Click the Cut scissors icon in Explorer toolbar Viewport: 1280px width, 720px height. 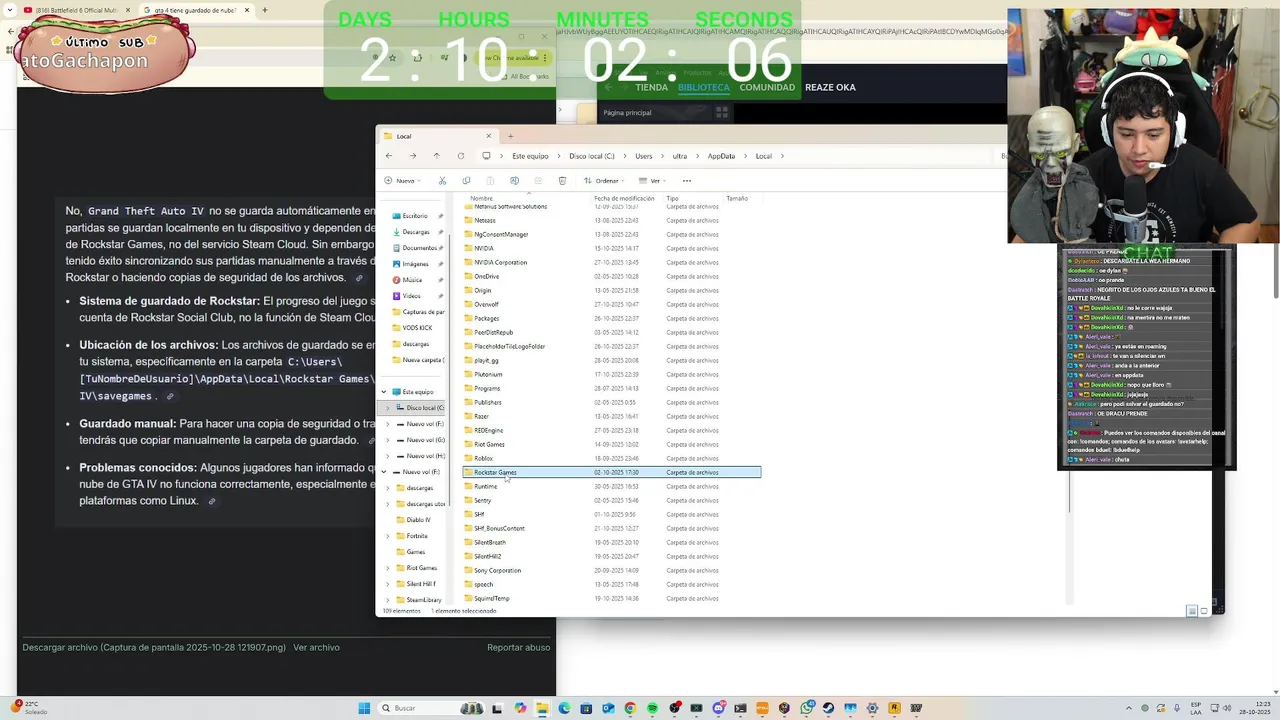click(x=442, y=181)
